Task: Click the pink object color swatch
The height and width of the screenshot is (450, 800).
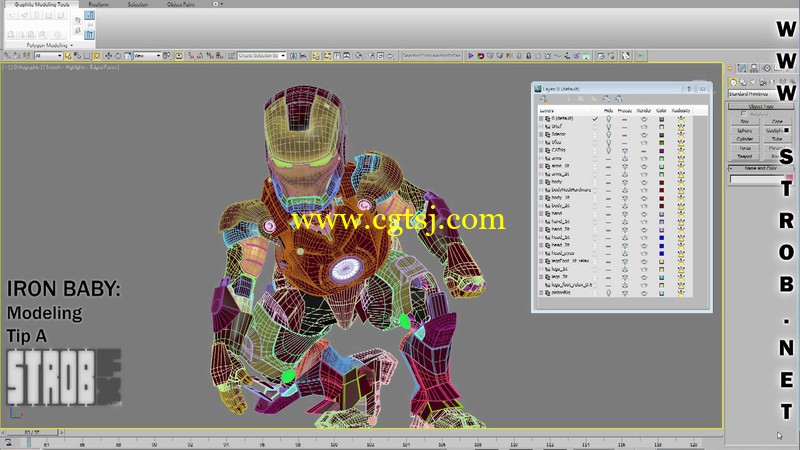Action: pyautogui.click(x=789, y=179)
